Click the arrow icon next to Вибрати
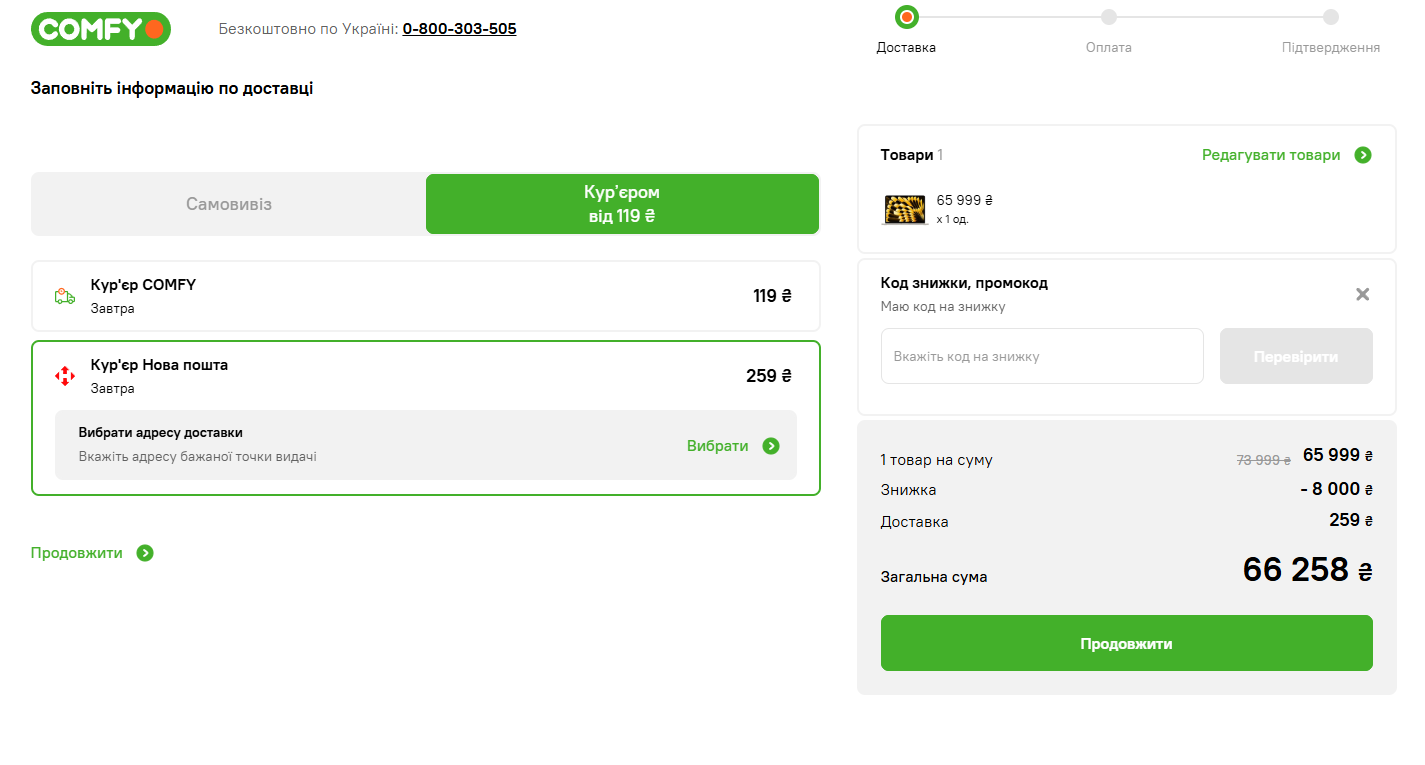 tap(771, 446)
